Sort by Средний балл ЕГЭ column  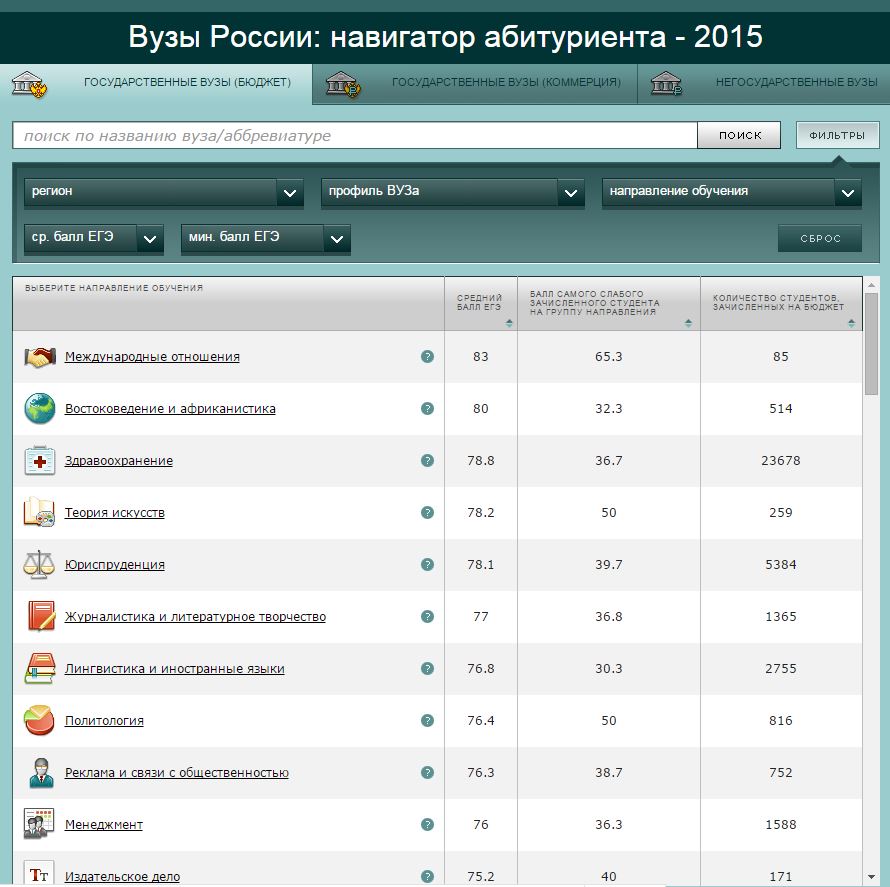[x=509, y=323]
